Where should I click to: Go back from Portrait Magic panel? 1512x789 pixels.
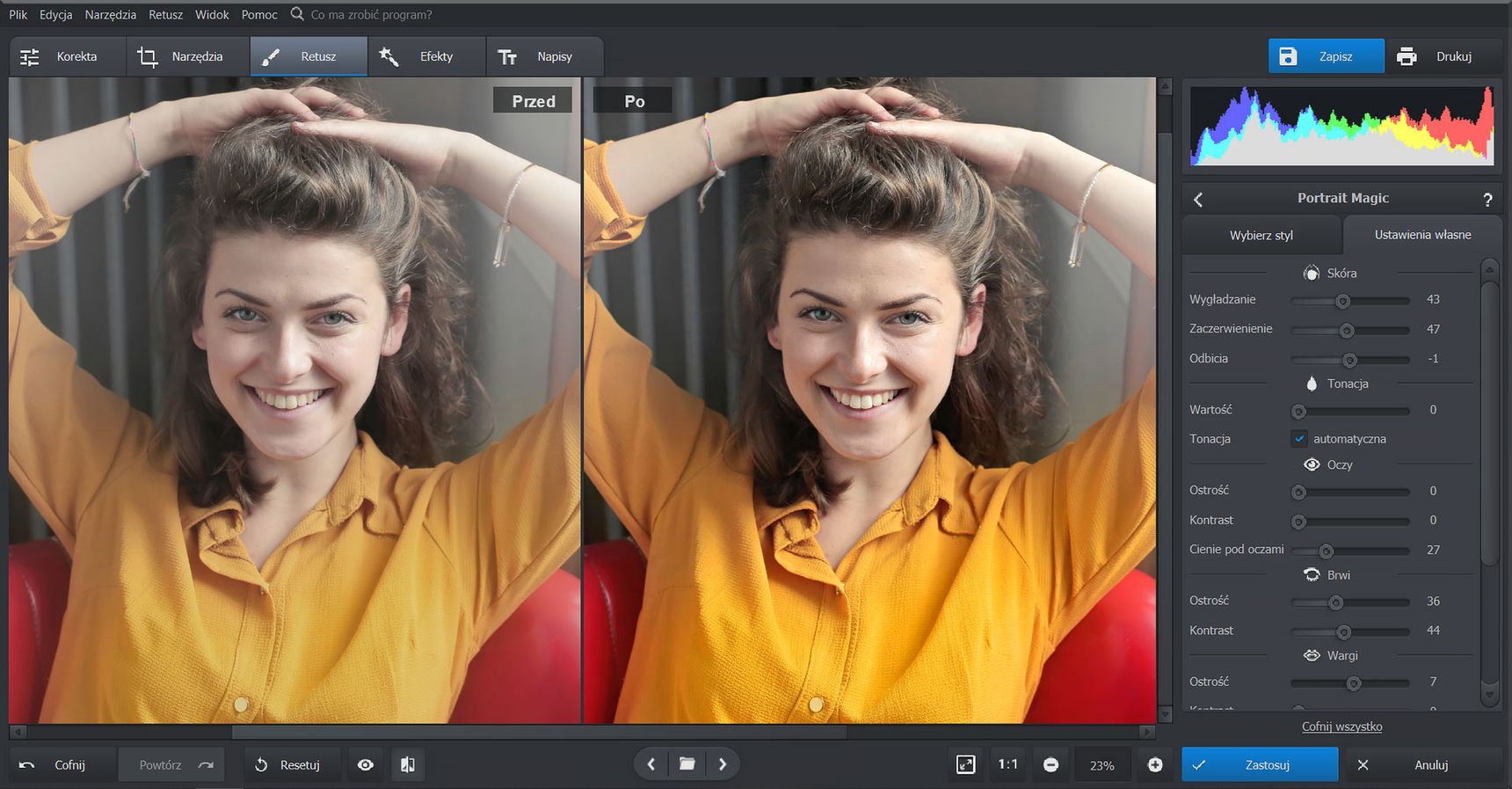tap(1198, 200)
